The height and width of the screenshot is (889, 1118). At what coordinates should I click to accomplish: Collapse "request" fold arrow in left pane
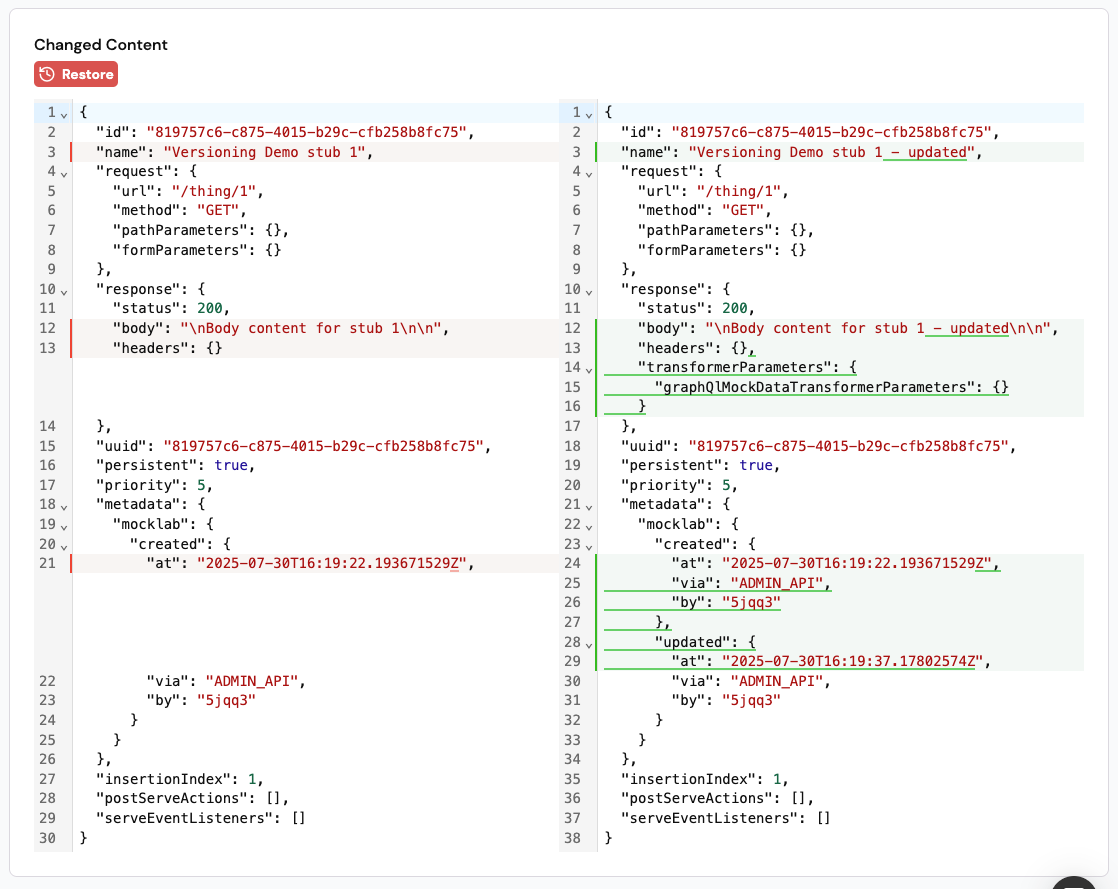click(64, 173)
